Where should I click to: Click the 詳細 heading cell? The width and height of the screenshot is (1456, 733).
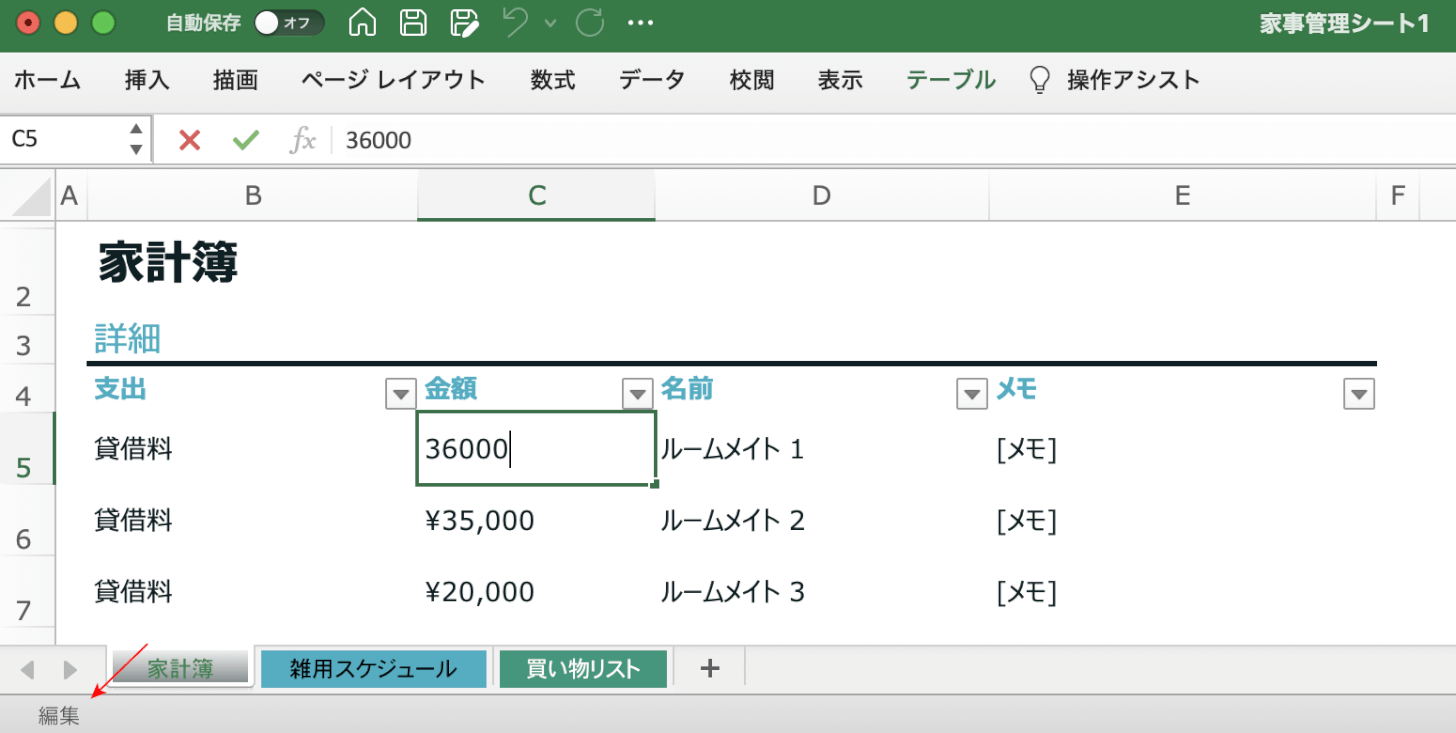click(x=128, y=339)
